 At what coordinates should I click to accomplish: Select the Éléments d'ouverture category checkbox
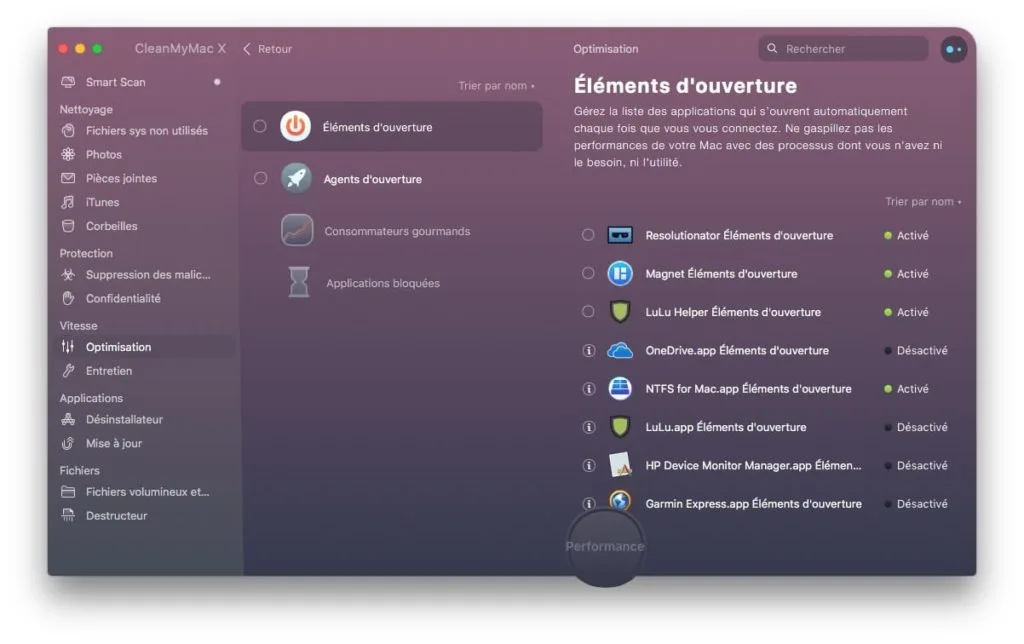[x=260, y=126]
